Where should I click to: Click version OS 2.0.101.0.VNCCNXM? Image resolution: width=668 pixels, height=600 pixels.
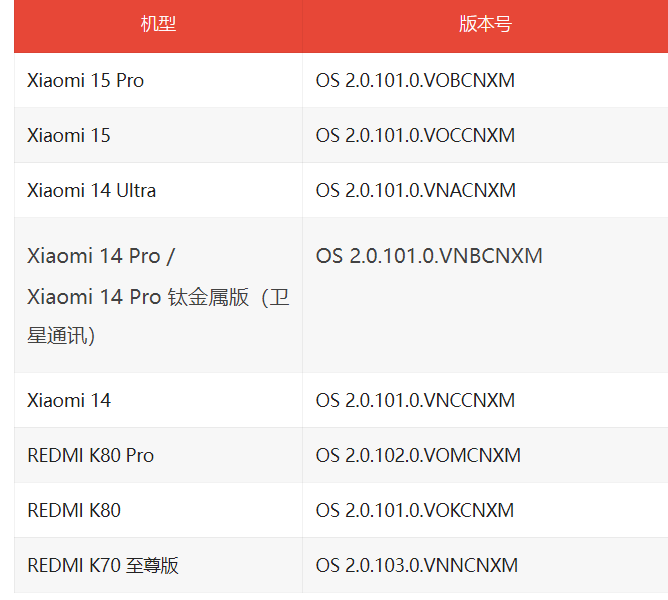tap(415, 400)
